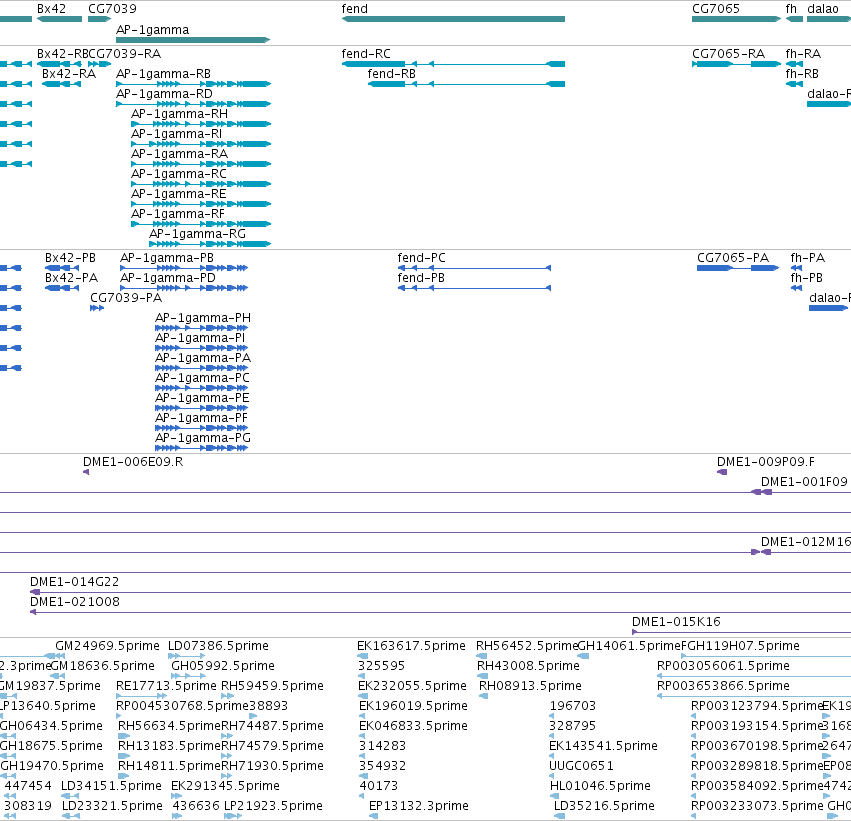Select the HL01046.5prime EST label

click(x=600, y=786)
